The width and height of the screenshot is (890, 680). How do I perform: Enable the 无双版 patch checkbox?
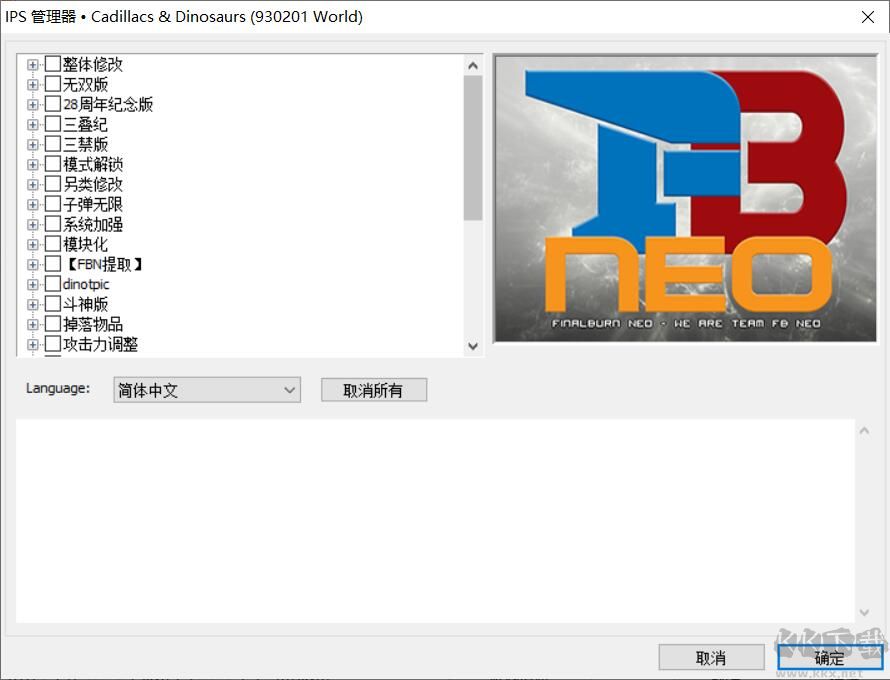53,84
